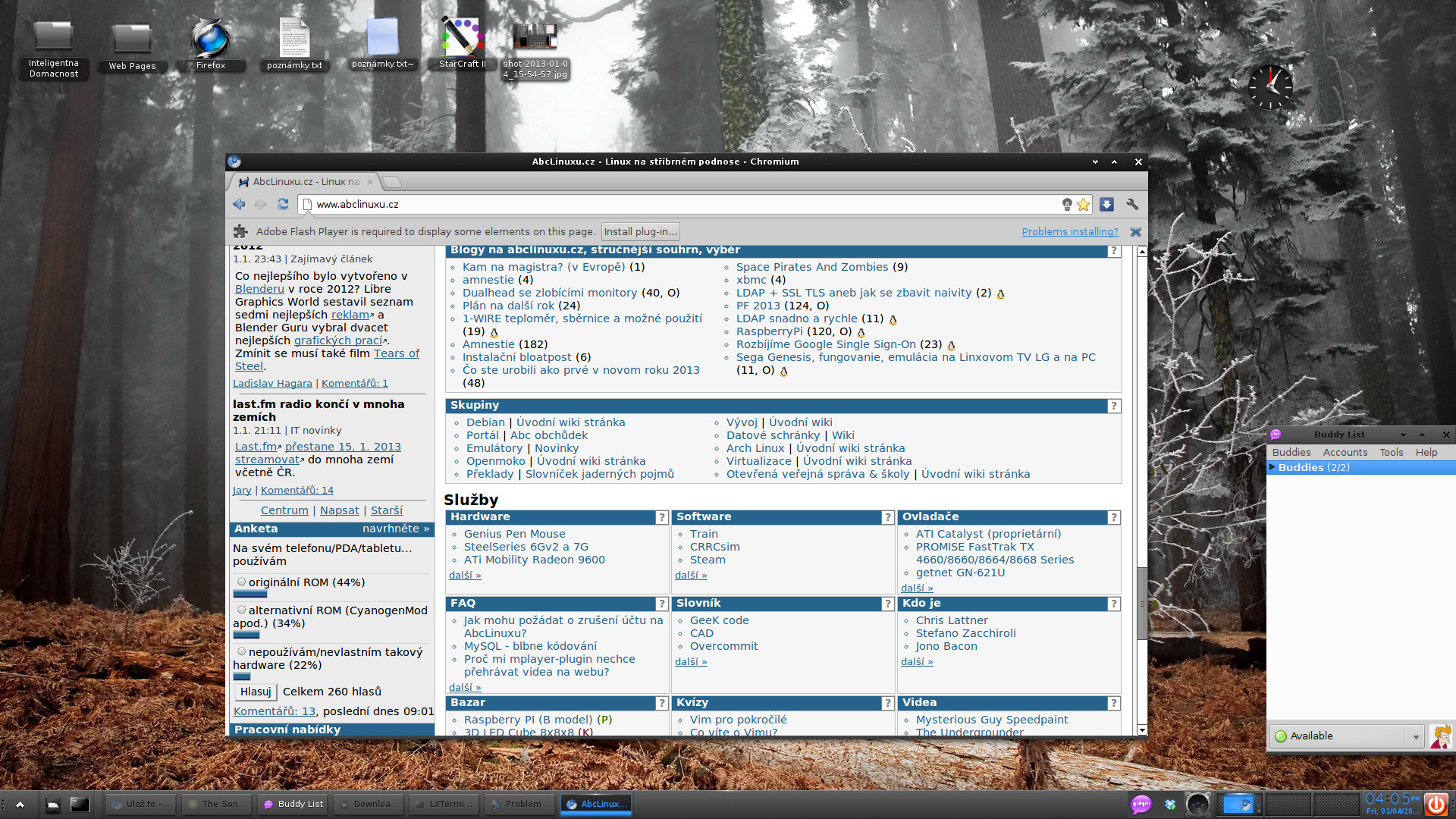
Task: Click the Problems installing? link
Action: click(1069, 231)
